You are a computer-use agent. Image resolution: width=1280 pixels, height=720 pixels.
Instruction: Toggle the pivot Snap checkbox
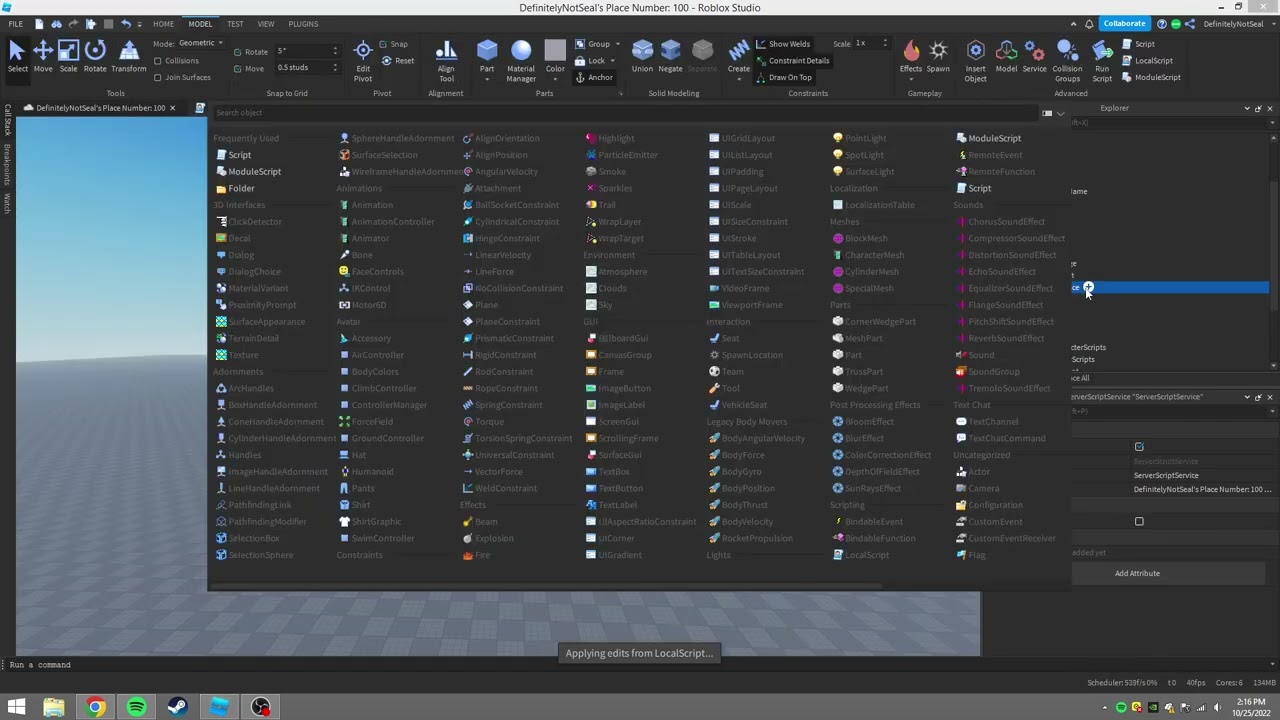[385, 44]
